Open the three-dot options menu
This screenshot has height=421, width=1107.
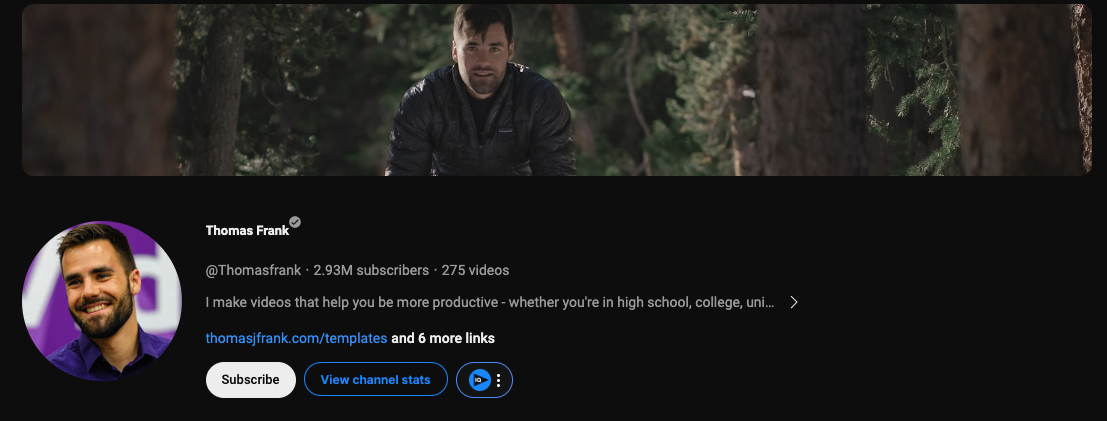coord(498,380)
